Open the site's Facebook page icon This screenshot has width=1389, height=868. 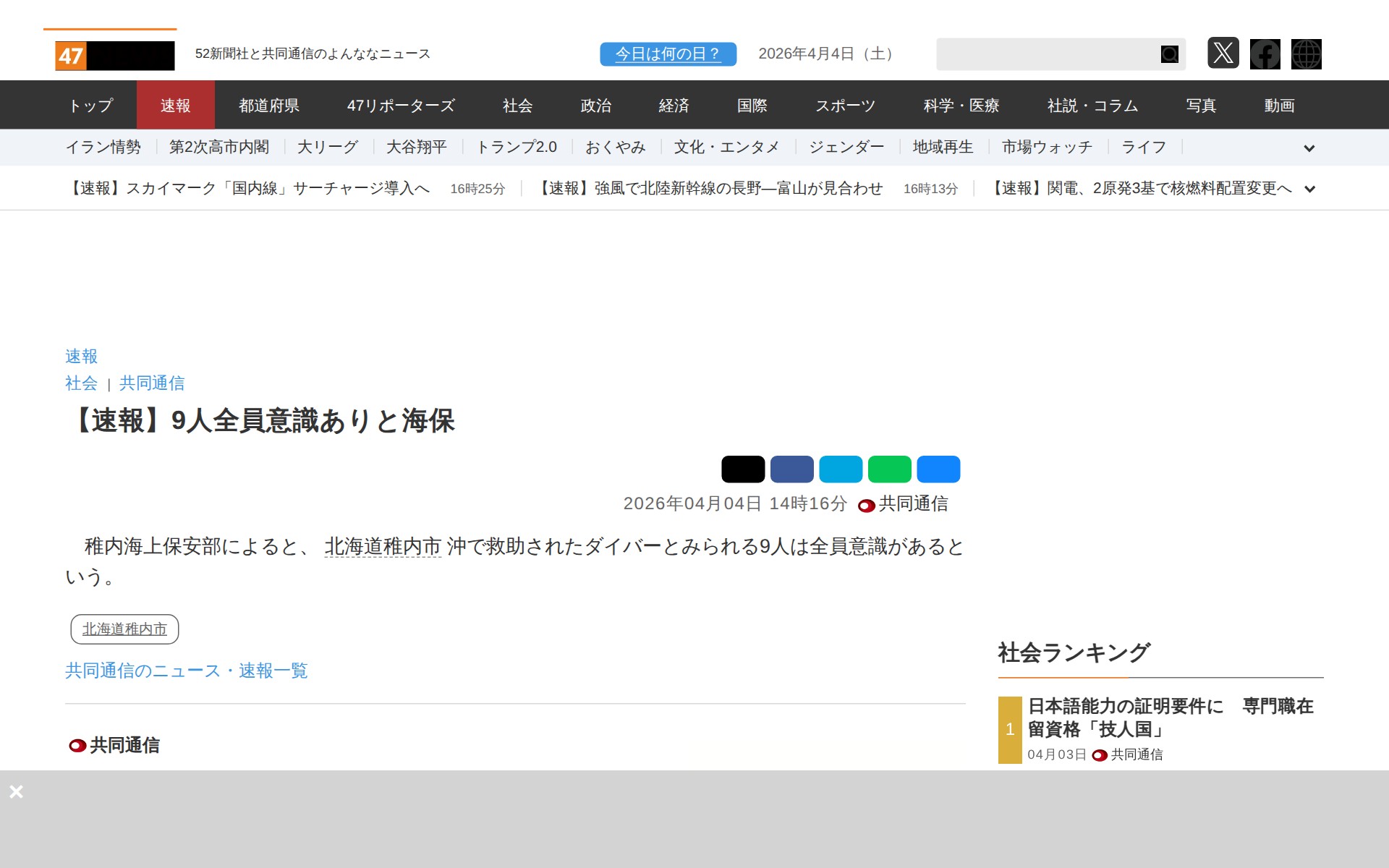click(x=1265, y=54)
